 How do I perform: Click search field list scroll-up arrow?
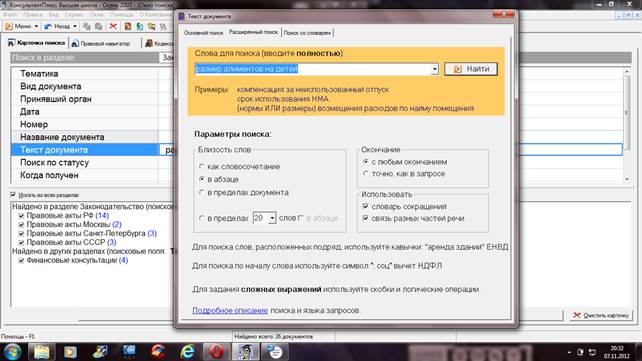click(627, 72)
